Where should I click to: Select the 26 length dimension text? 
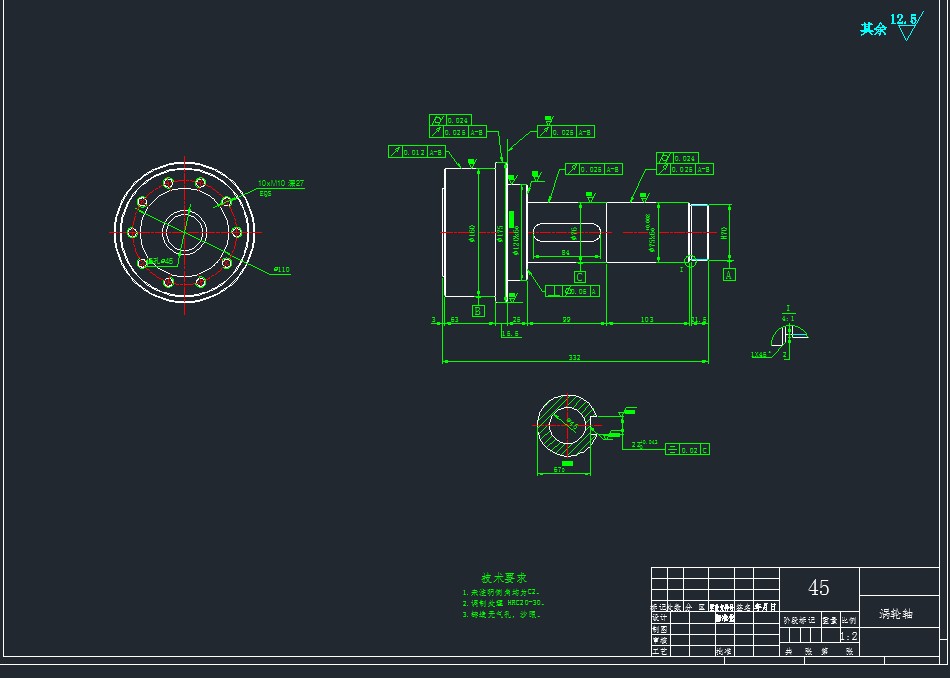[x=517, y=319]
